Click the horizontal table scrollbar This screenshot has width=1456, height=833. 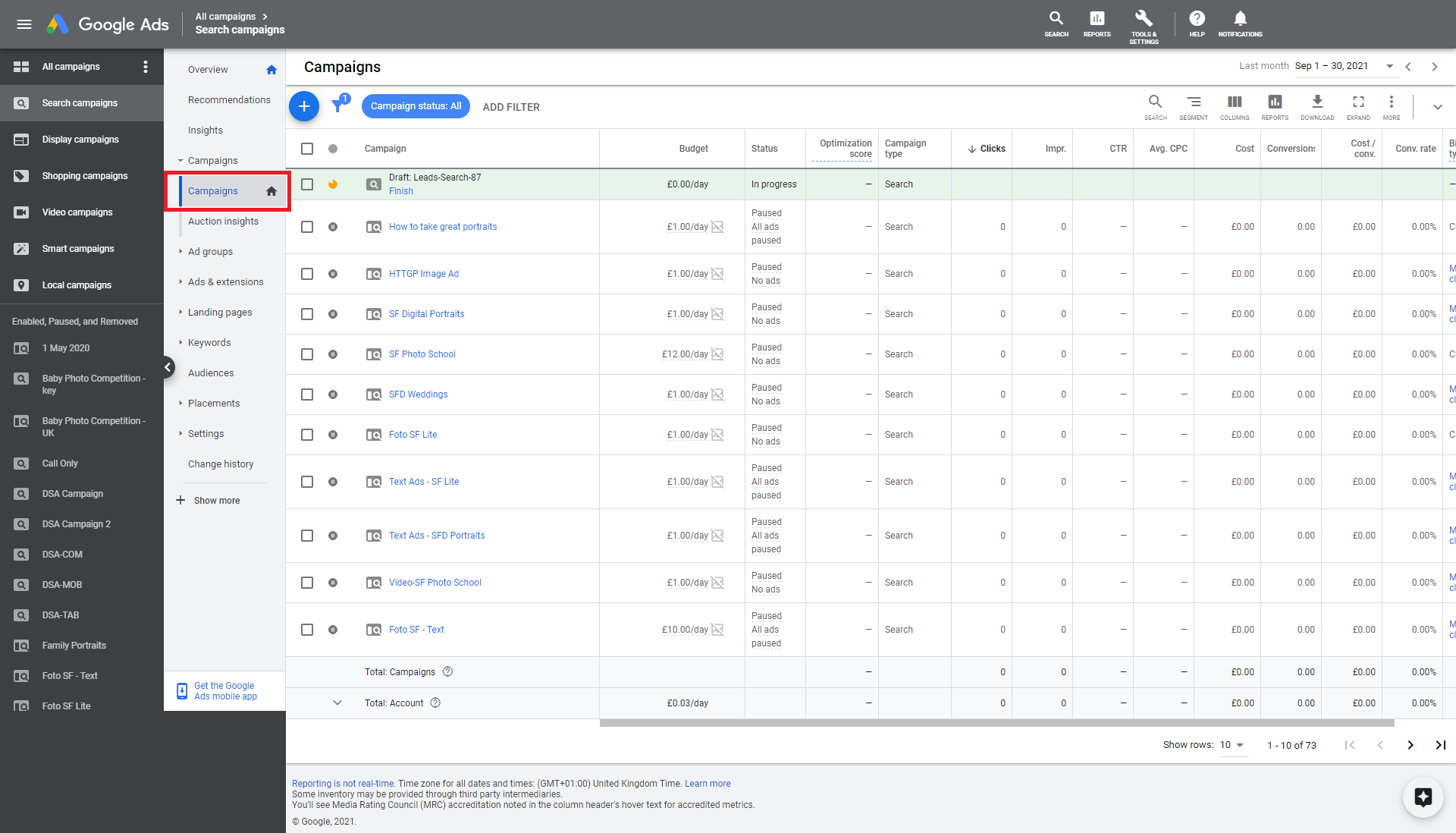pos(996,723)
